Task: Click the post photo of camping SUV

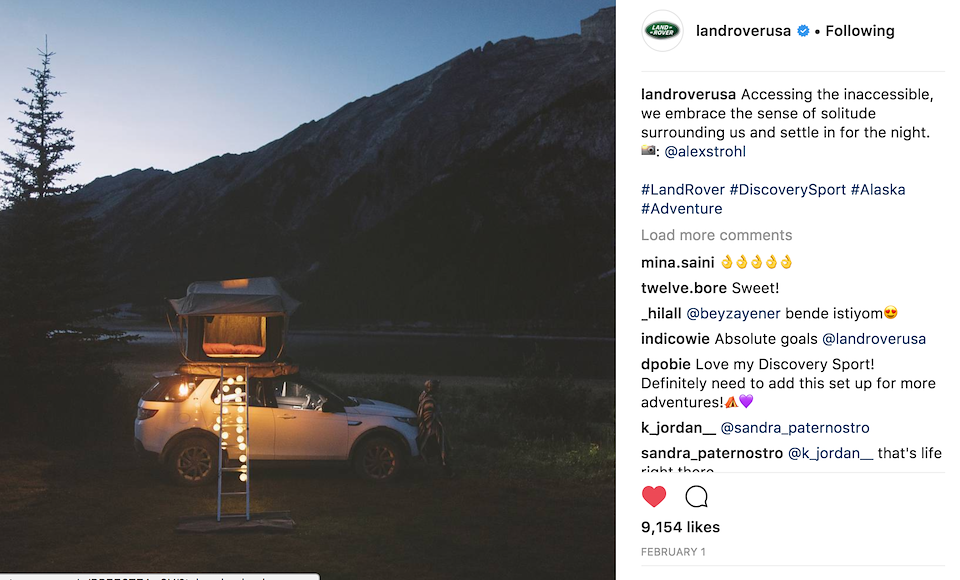Action: tap(307, 290)
